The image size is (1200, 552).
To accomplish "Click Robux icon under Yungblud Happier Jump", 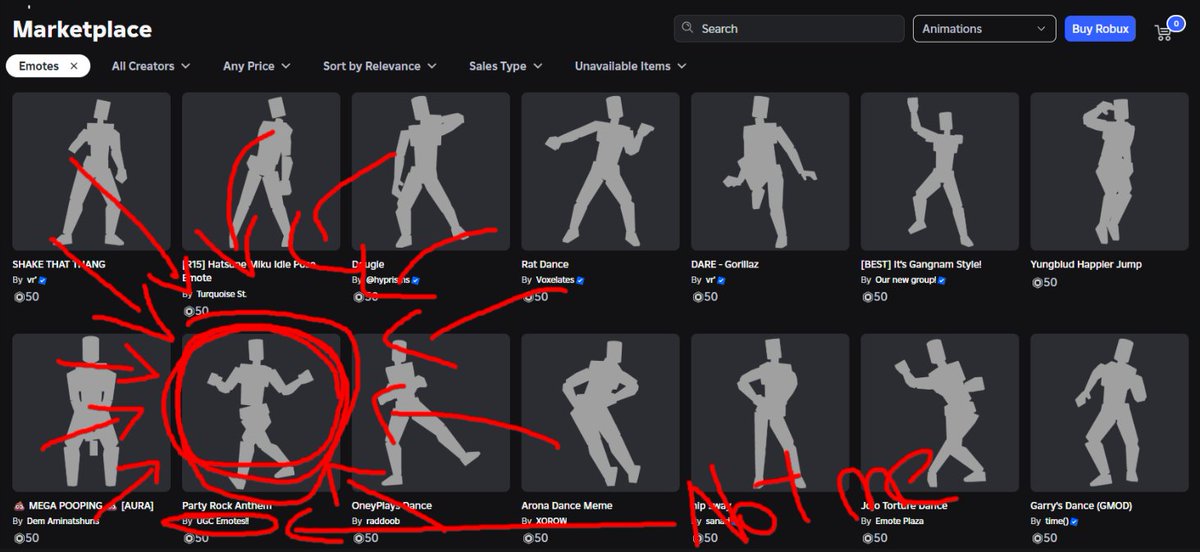I will point(1036,283).
